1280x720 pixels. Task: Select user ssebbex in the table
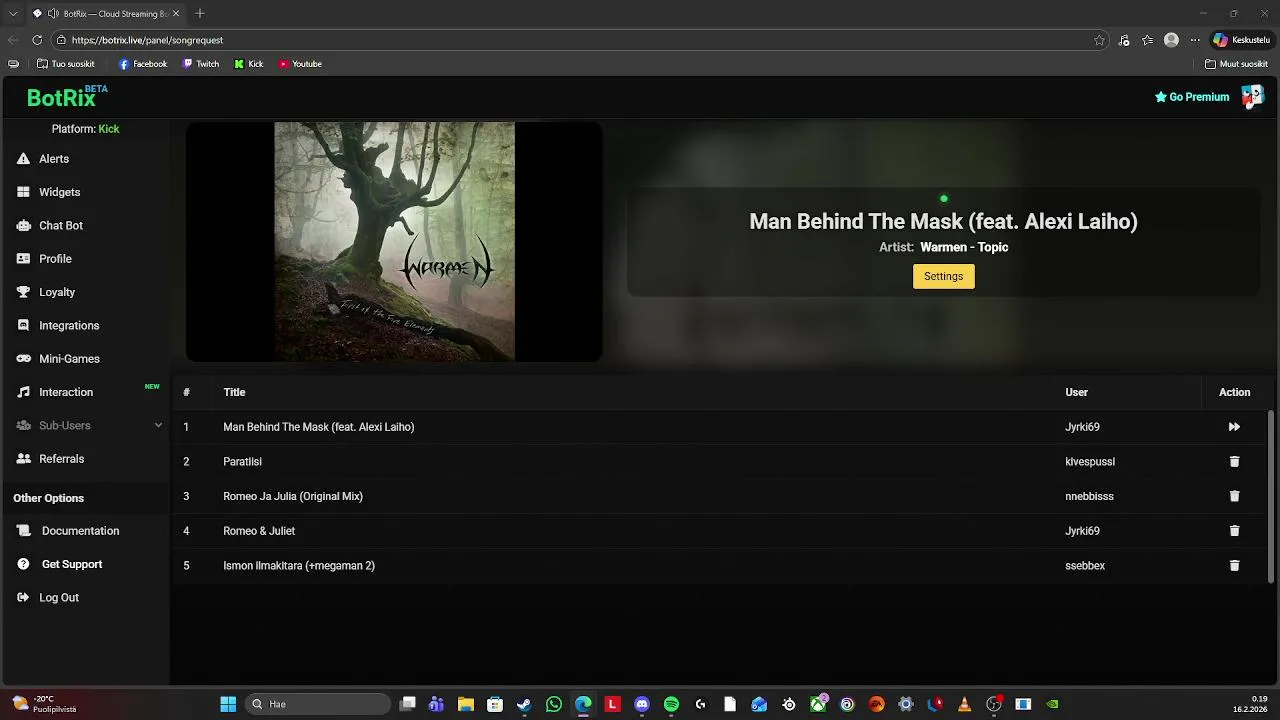[x=1085, y=566]
